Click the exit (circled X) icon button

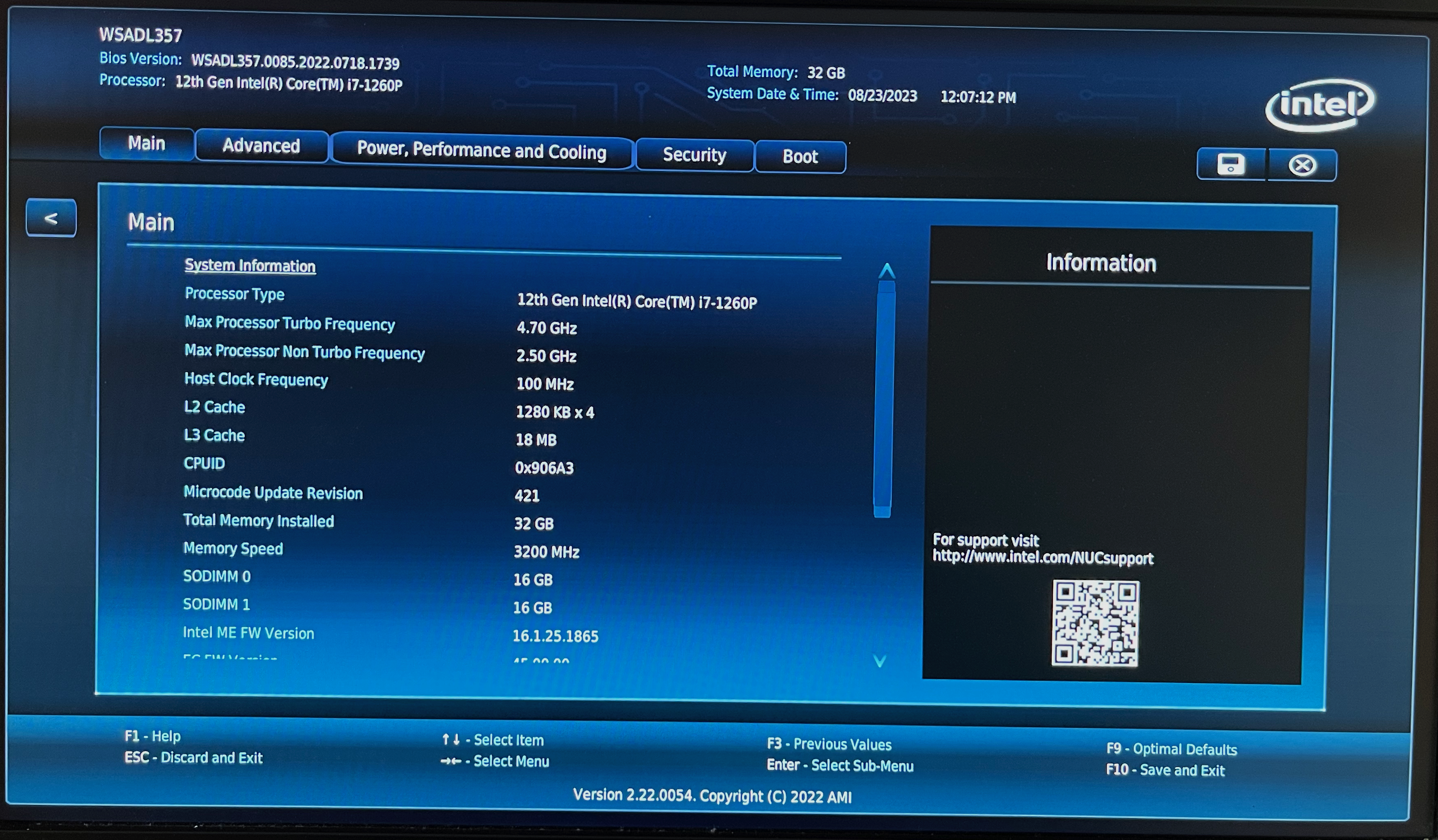coord(1302,166)
